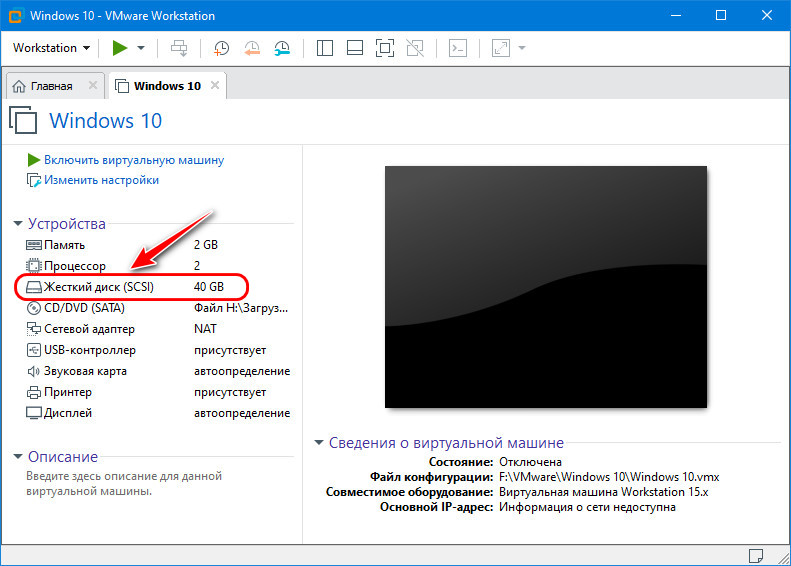Power on the VM with the green play button
The width and height of the screenshot is (791, 566).
120,48
